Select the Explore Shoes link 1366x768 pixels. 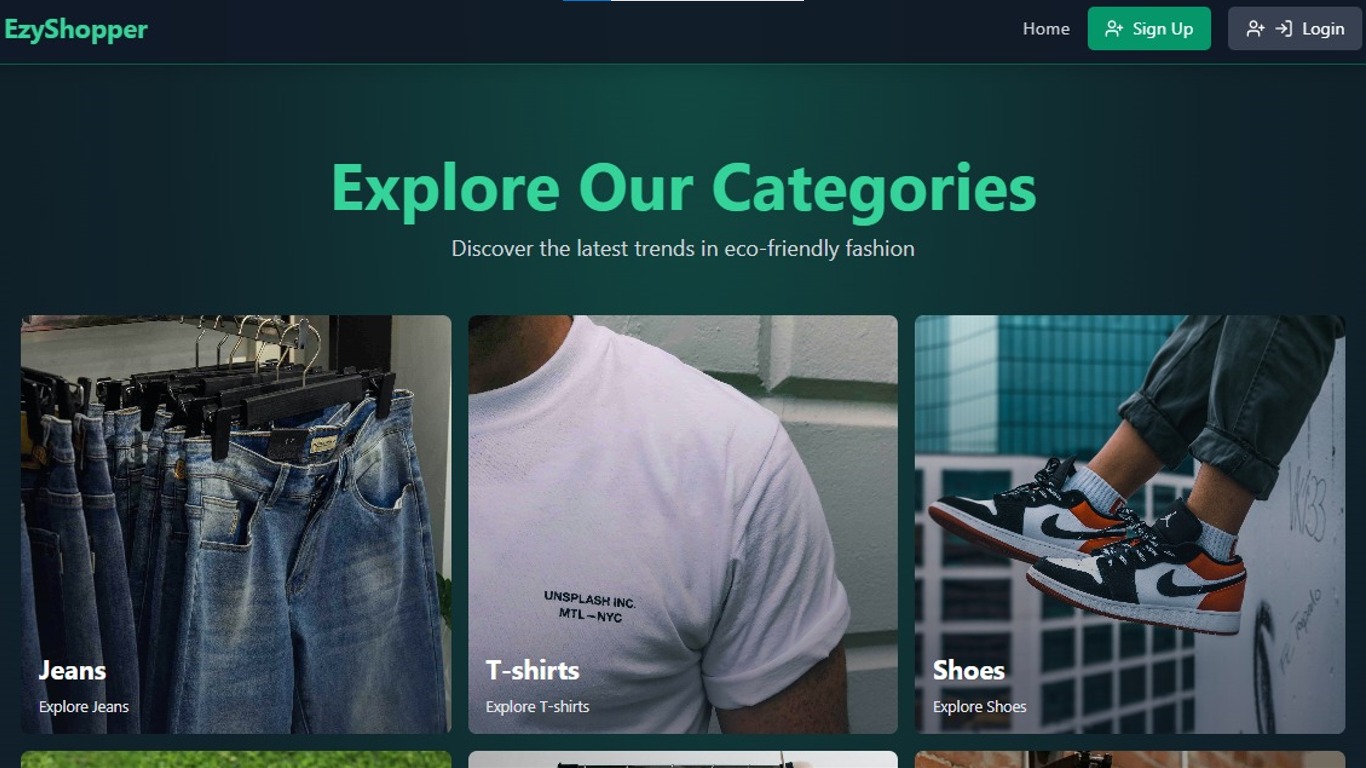pos(980,706)
